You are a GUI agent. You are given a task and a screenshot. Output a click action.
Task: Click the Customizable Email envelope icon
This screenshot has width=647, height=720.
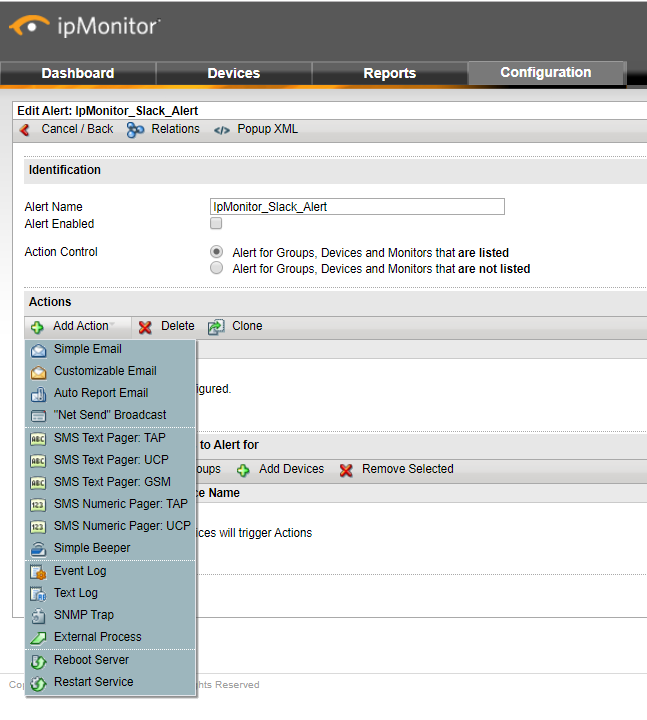click(39, 372)
